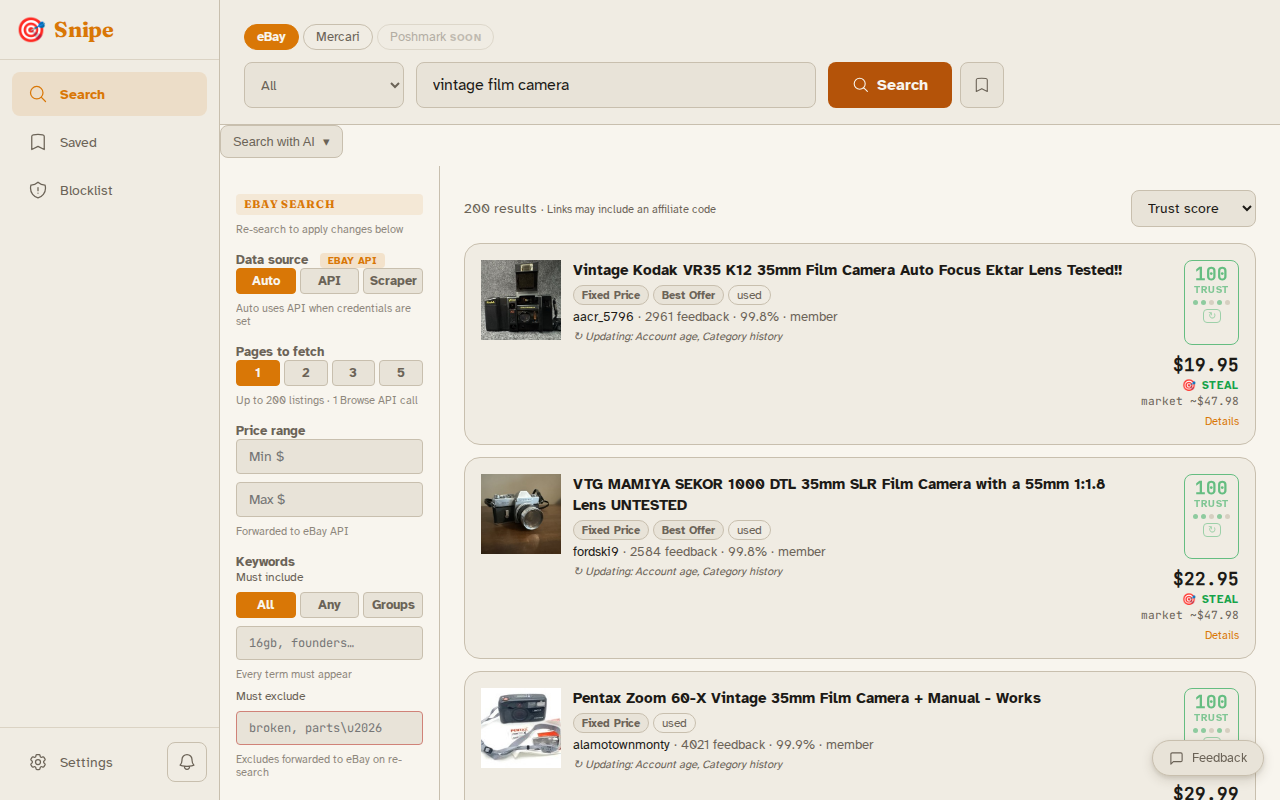
Task: Open the Search page in sidebar
Action: click(x=110, y=94)
